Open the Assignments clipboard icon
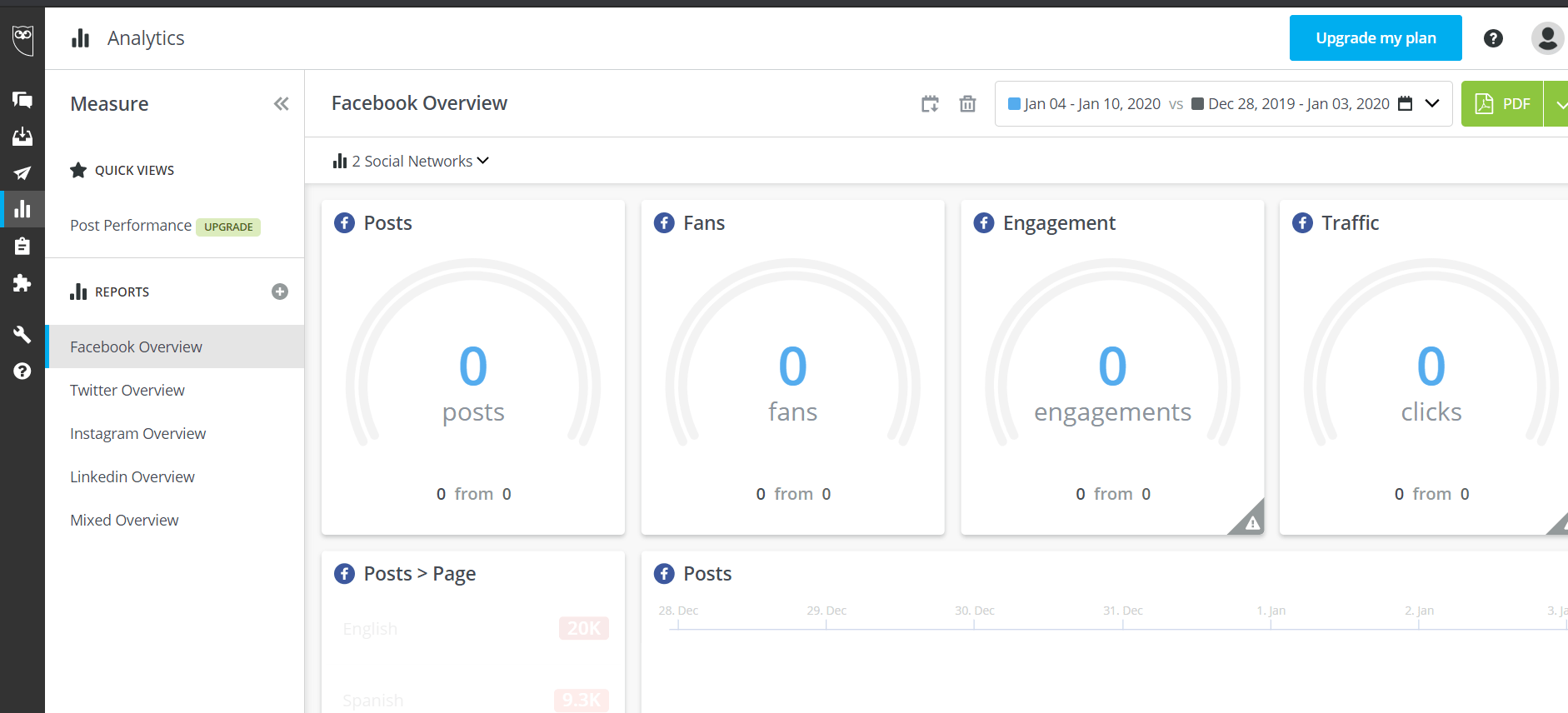1568x713 pixels. [x=22, y=246]
